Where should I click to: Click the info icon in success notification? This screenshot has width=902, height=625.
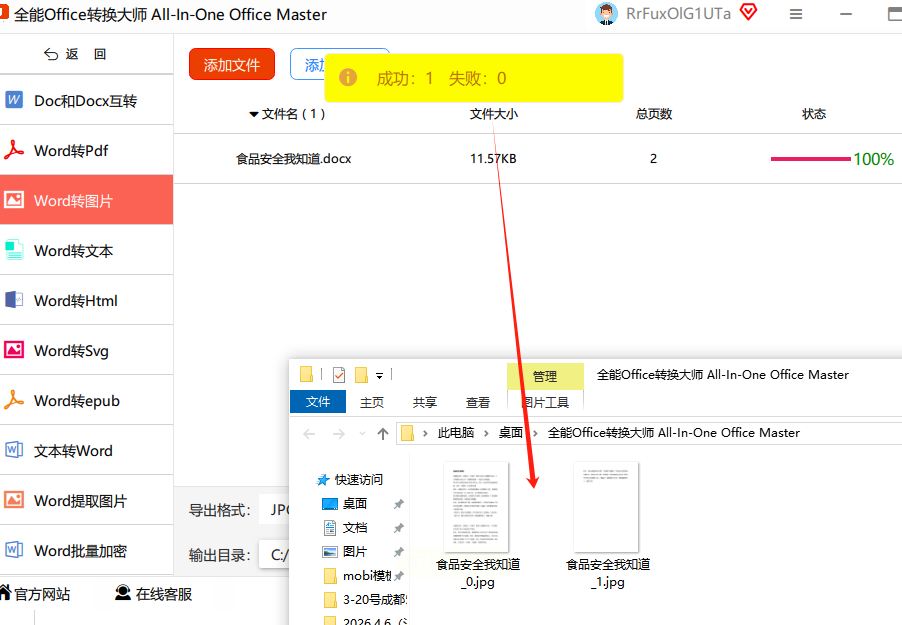(x=347, y=77)
